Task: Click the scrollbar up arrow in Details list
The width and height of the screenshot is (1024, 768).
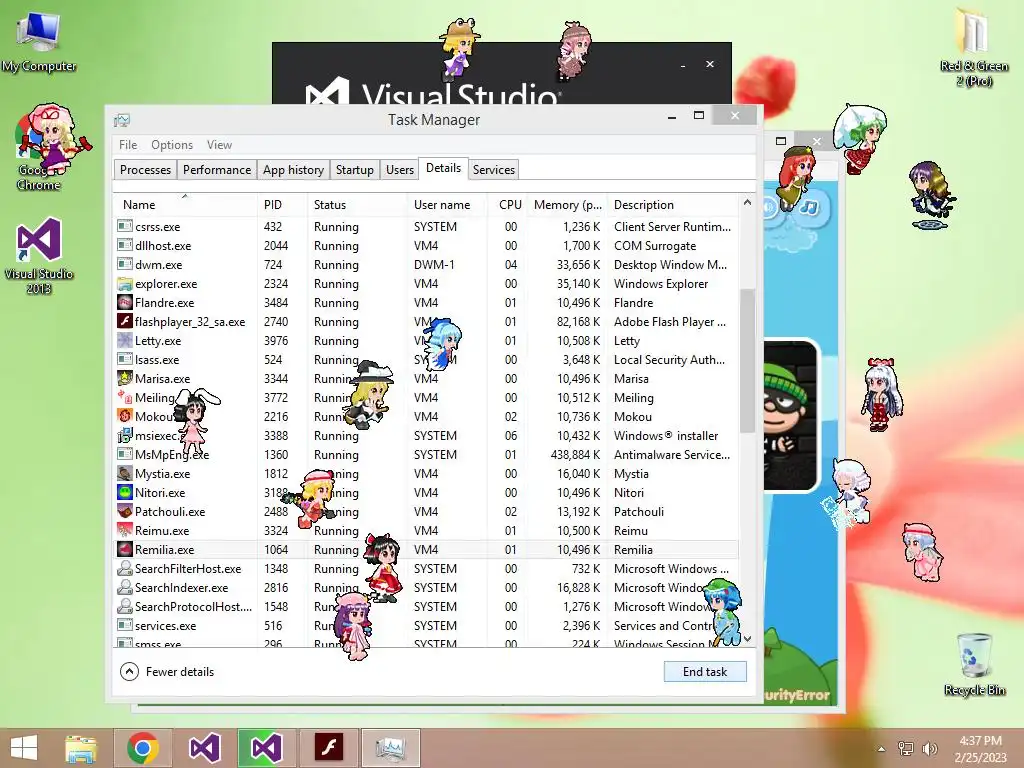Action: pos(747,202)
